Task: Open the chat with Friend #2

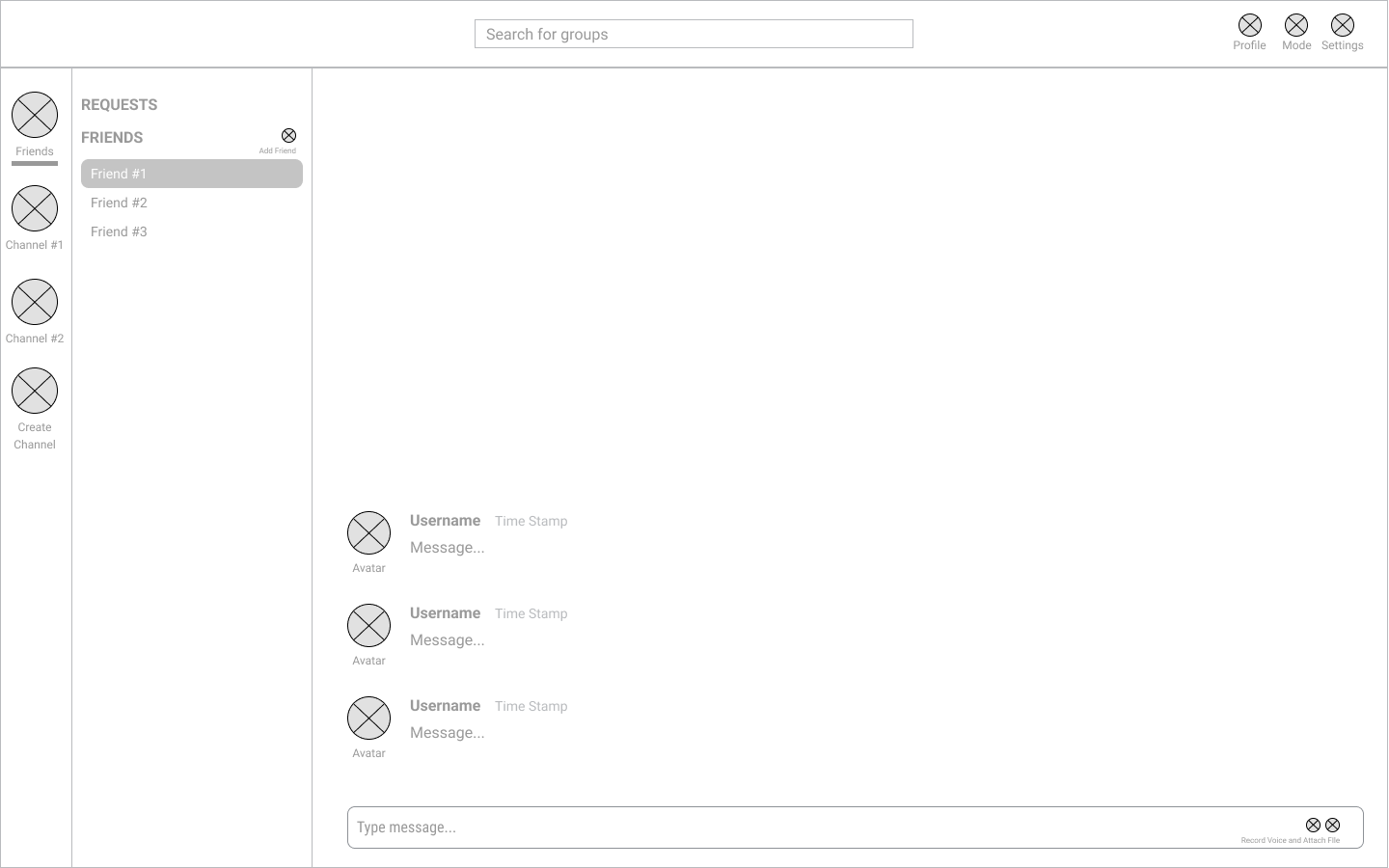Action: (120, 203)
